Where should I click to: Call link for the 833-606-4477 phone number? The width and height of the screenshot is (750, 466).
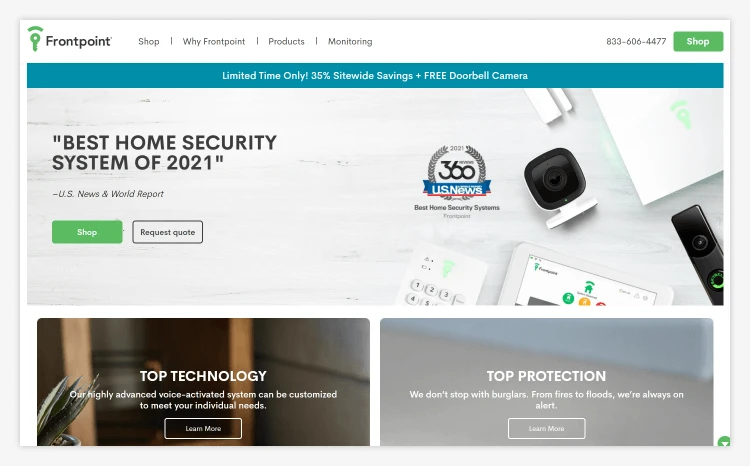tap(636, 42)
